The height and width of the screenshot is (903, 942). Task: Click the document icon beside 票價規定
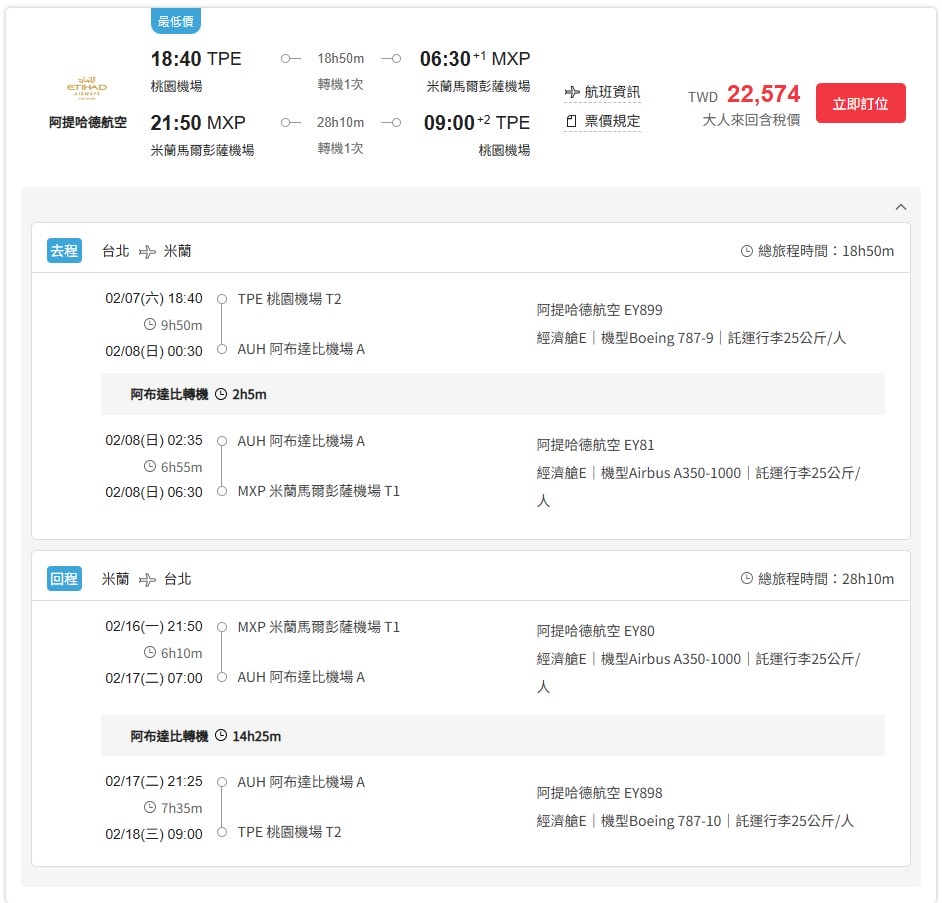point(571,121)
